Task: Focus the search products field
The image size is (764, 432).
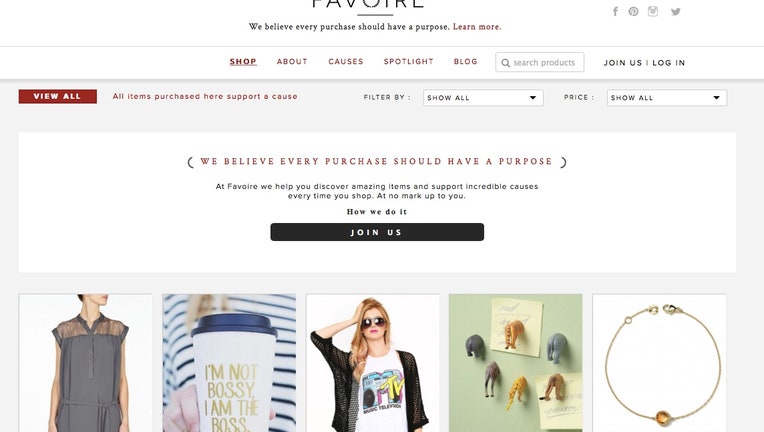Action: pyautogui.click(x=540, y=62)
